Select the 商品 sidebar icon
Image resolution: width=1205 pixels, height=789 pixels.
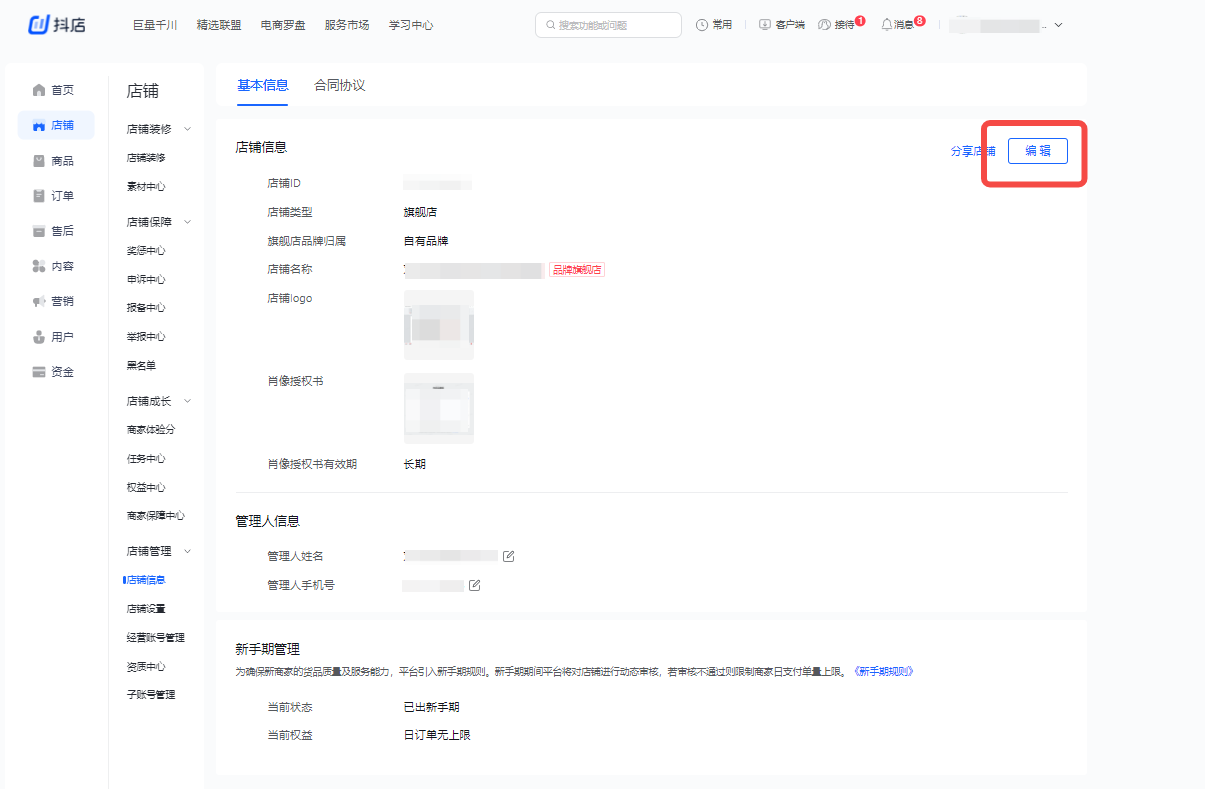coord(40,161)
